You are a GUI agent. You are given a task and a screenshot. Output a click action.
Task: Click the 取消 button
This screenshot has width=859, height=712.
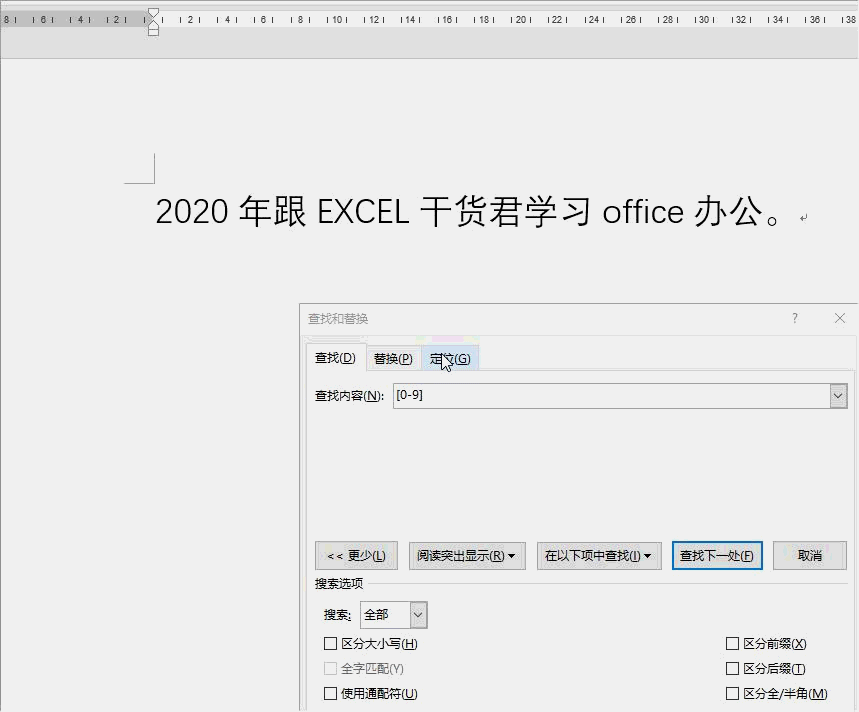[810, 556]
